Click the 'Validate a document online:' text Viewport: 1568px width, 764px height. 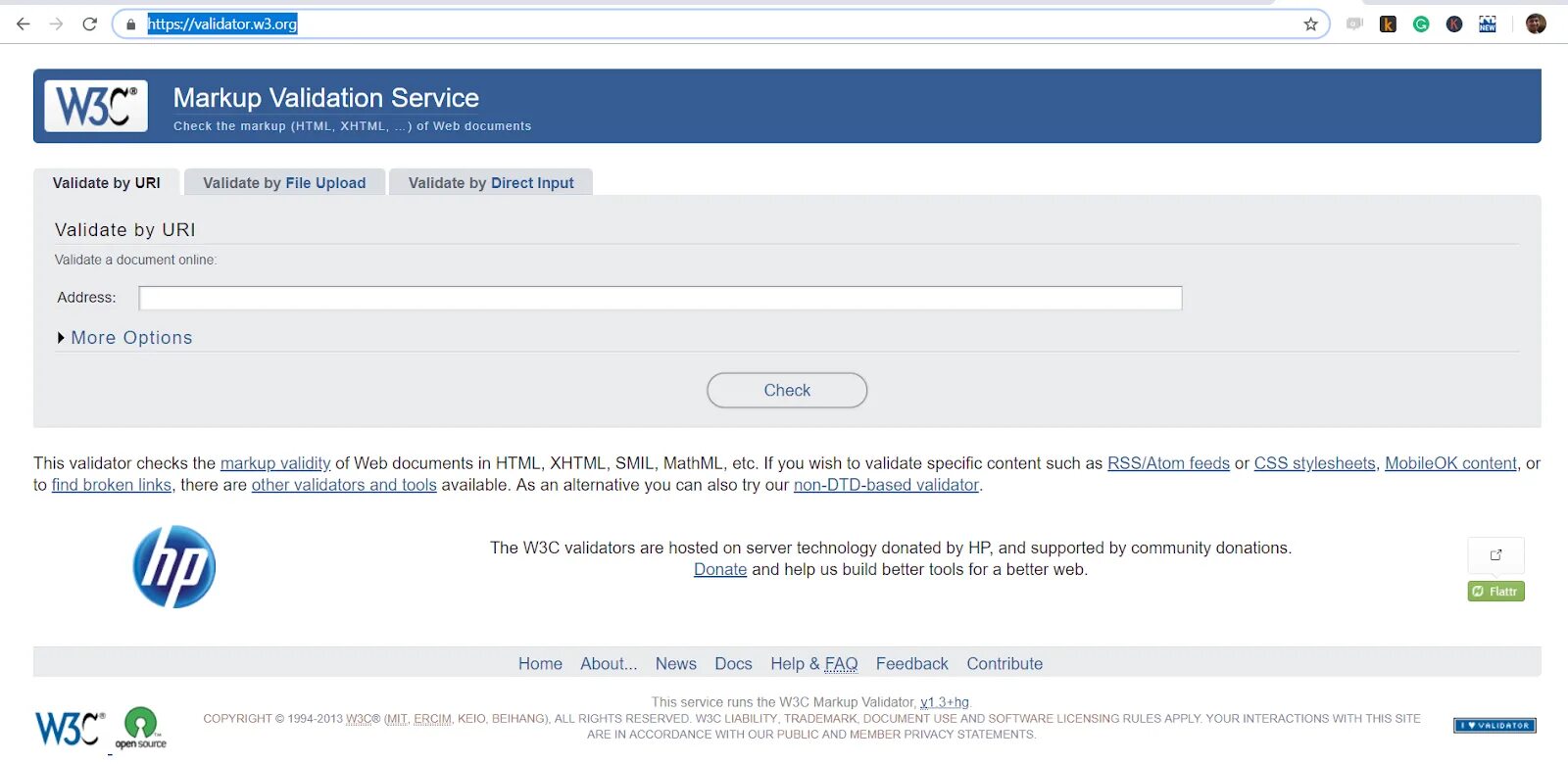coord(135,260)
